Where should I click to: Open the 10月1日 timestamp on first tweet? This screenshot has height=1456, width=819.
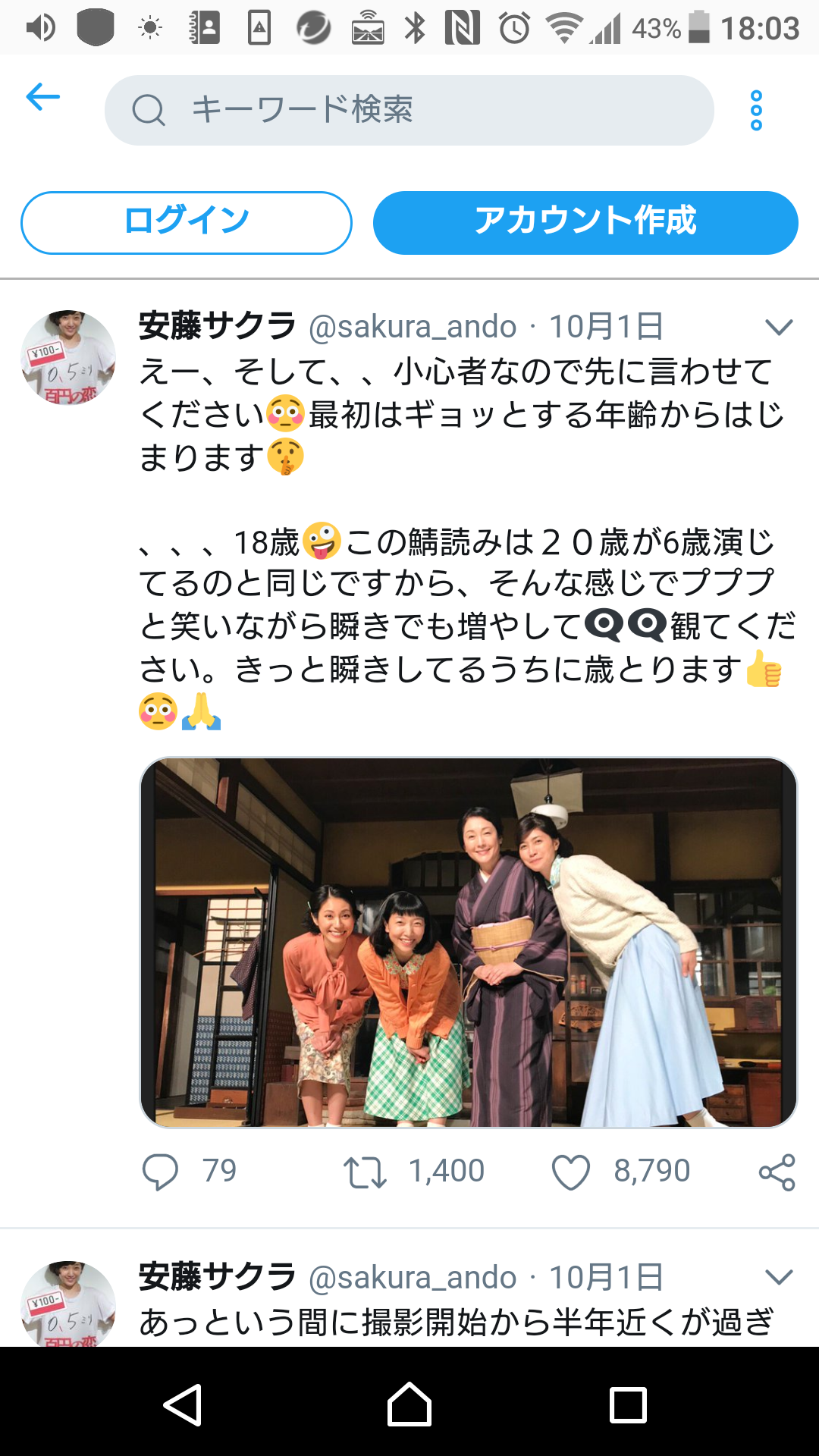click(x=606, y=327)
